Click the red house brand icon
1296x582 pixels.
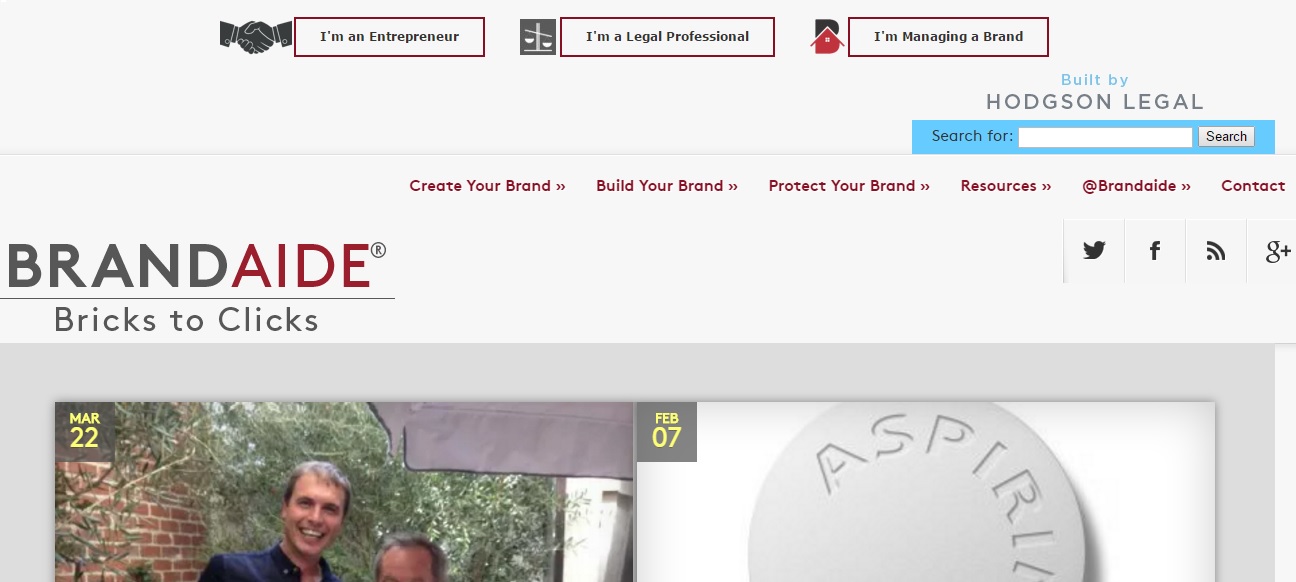(827, 37)
